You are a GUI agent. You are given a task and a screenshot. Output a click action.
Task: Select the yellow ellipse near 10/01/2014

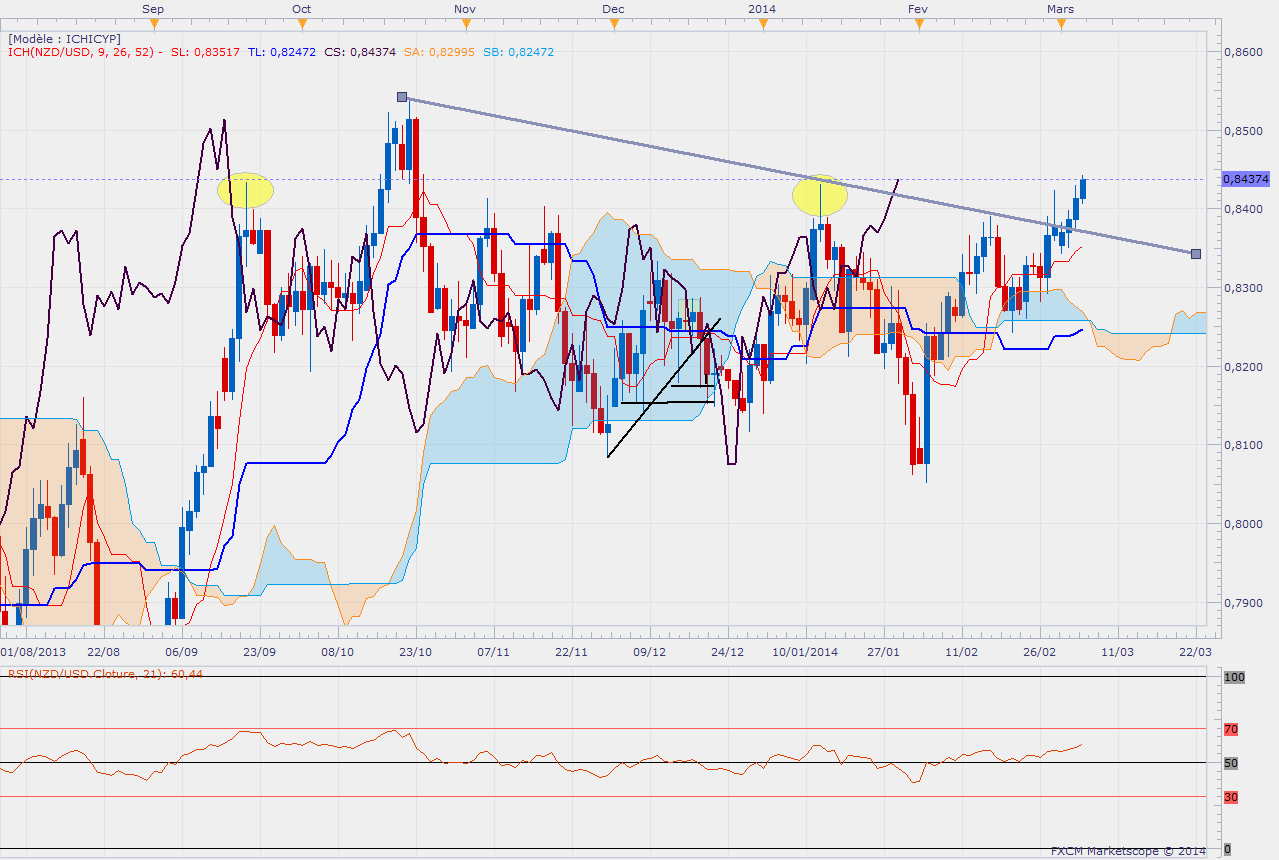click(820, 194)
